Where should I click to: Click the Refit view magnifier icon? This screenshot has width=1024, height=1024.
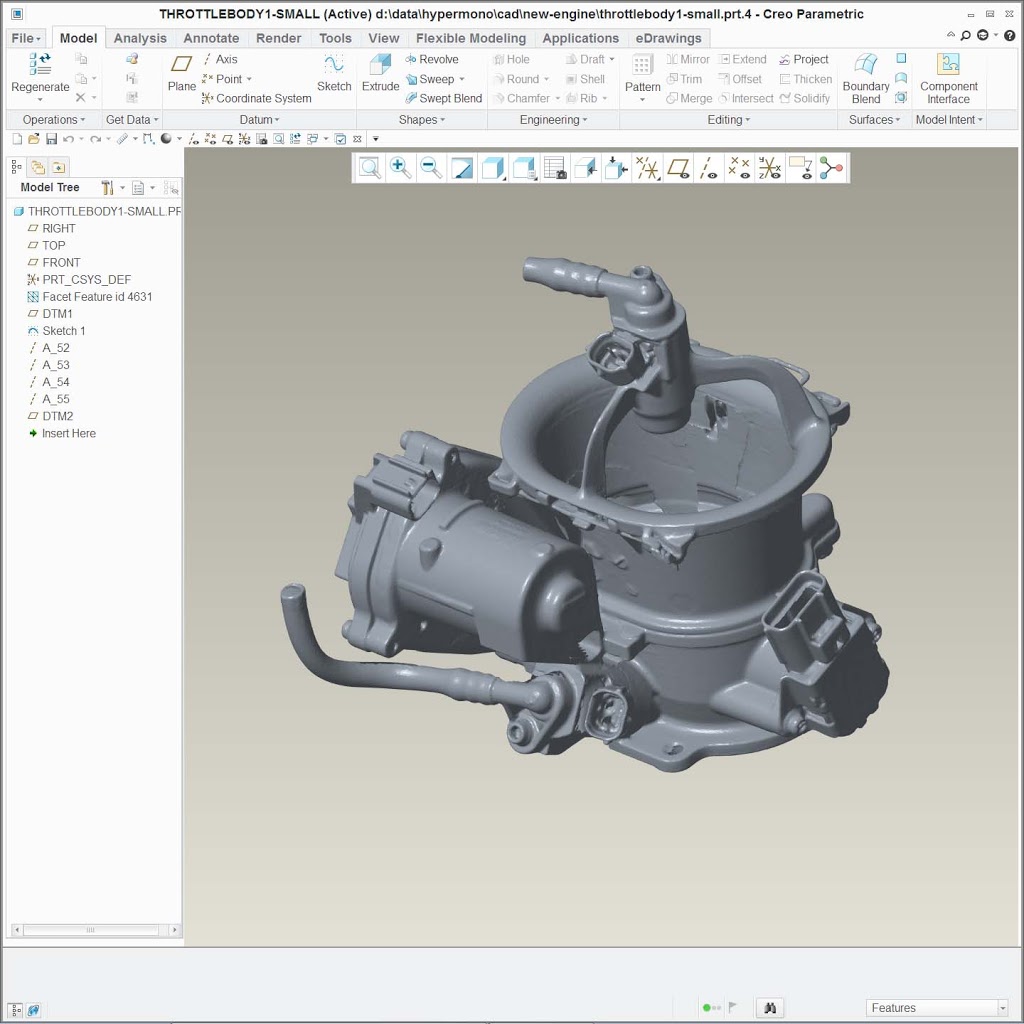370,168
